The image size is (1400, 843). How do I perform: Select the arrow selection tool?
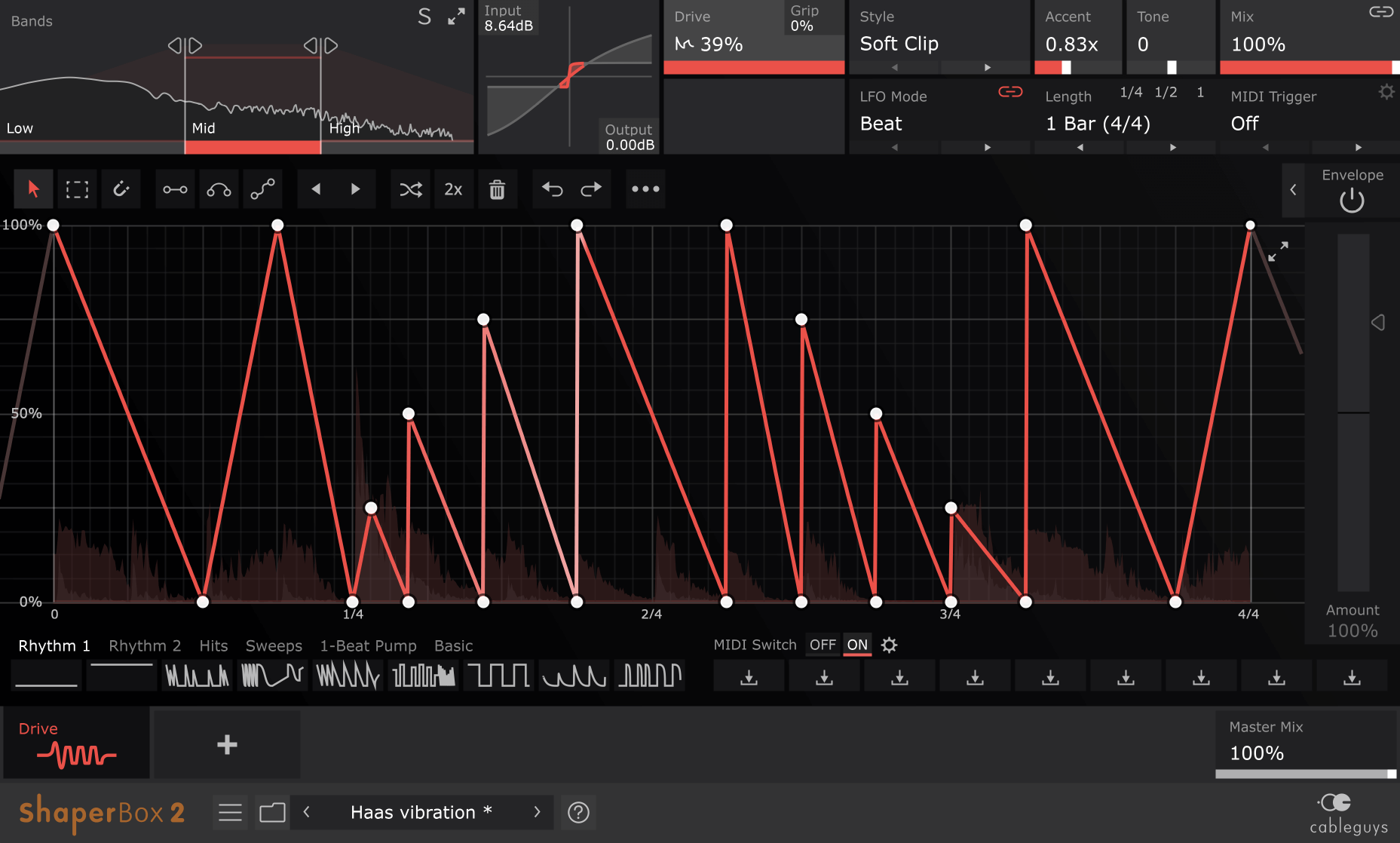click(33, 189)
